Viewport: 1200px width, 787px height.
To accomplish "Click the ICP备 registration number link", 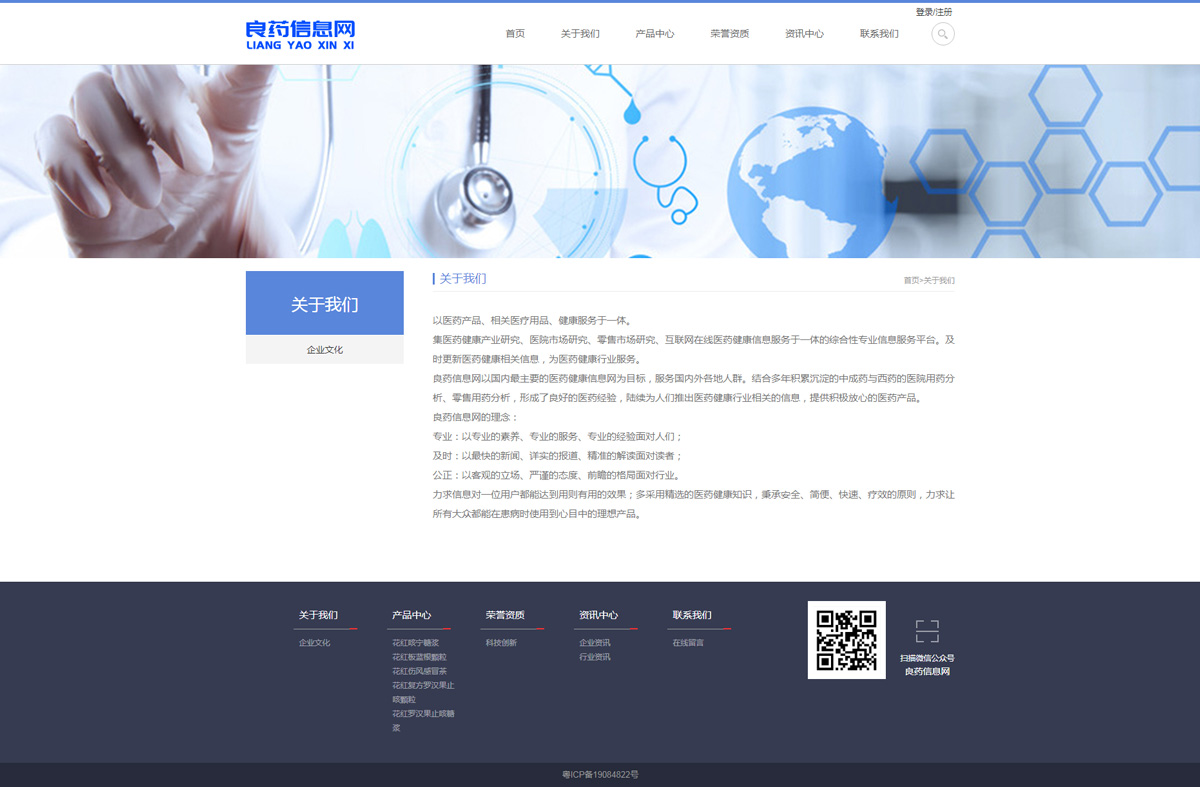I will pos(600,775).
